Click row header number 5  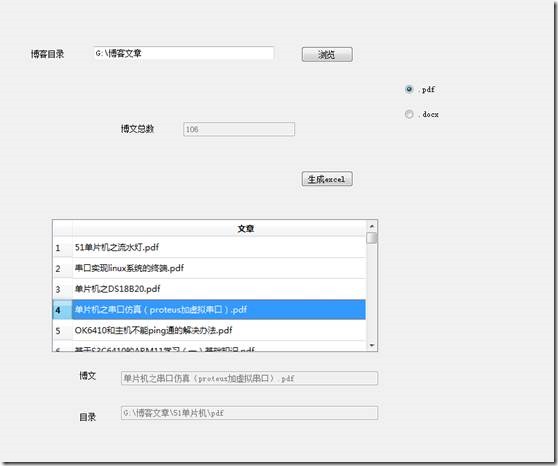pos(63,331)
